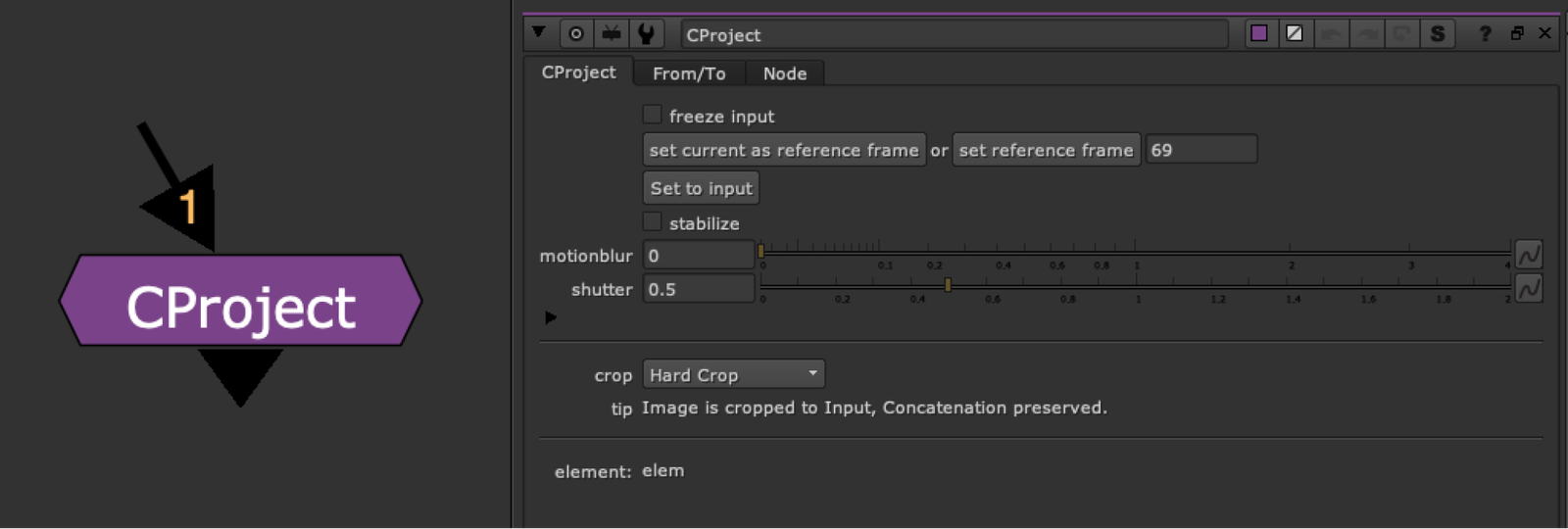Open the crop Hard Crop dropdown

(x=733, y=374)
